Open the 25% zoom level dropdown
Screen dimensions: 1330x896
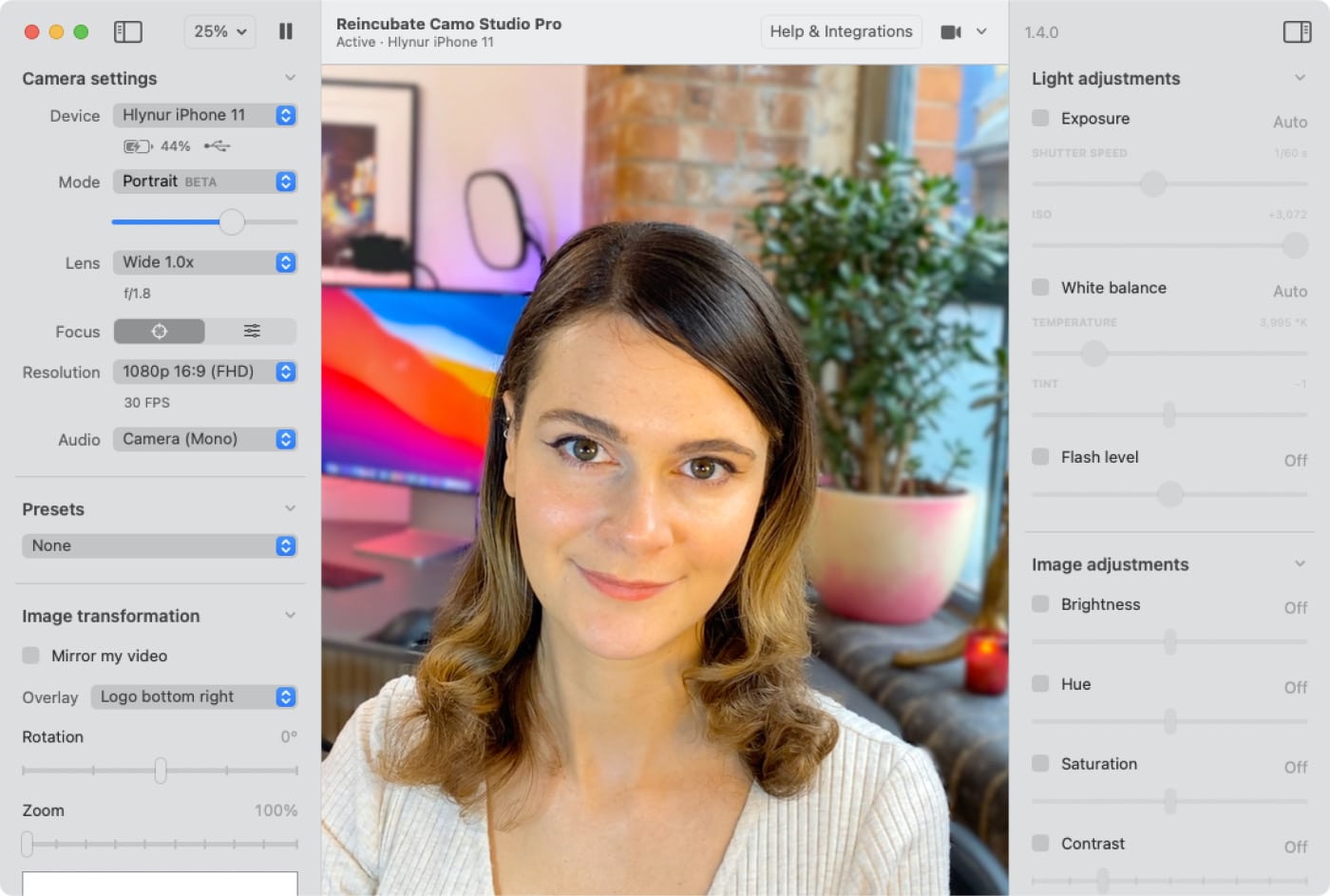[219, 32]
